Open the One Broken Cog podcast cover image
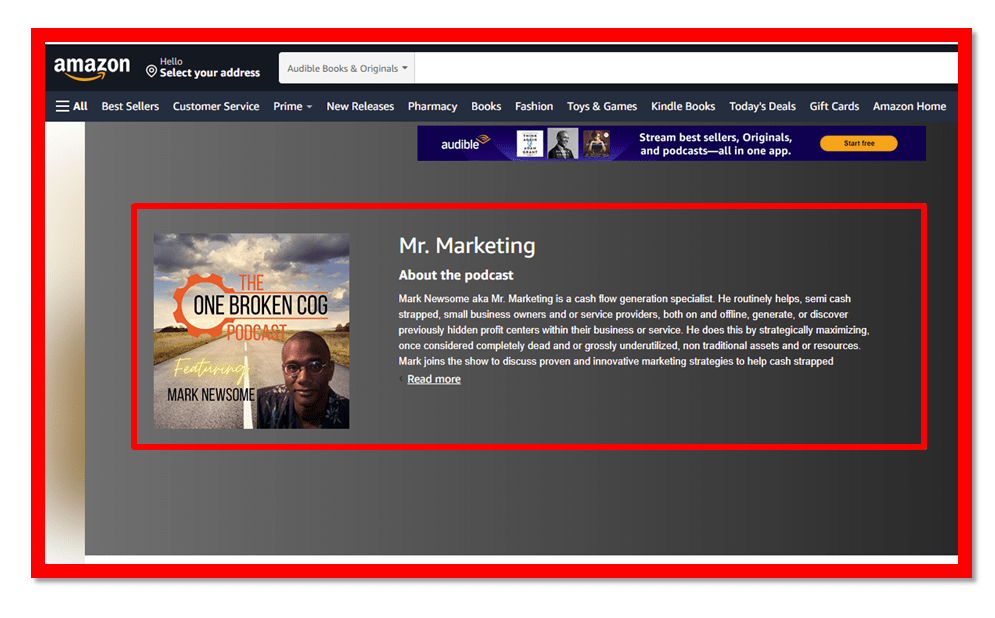Image resolution: width=995 pixels, height=618 pixels. 251,328
